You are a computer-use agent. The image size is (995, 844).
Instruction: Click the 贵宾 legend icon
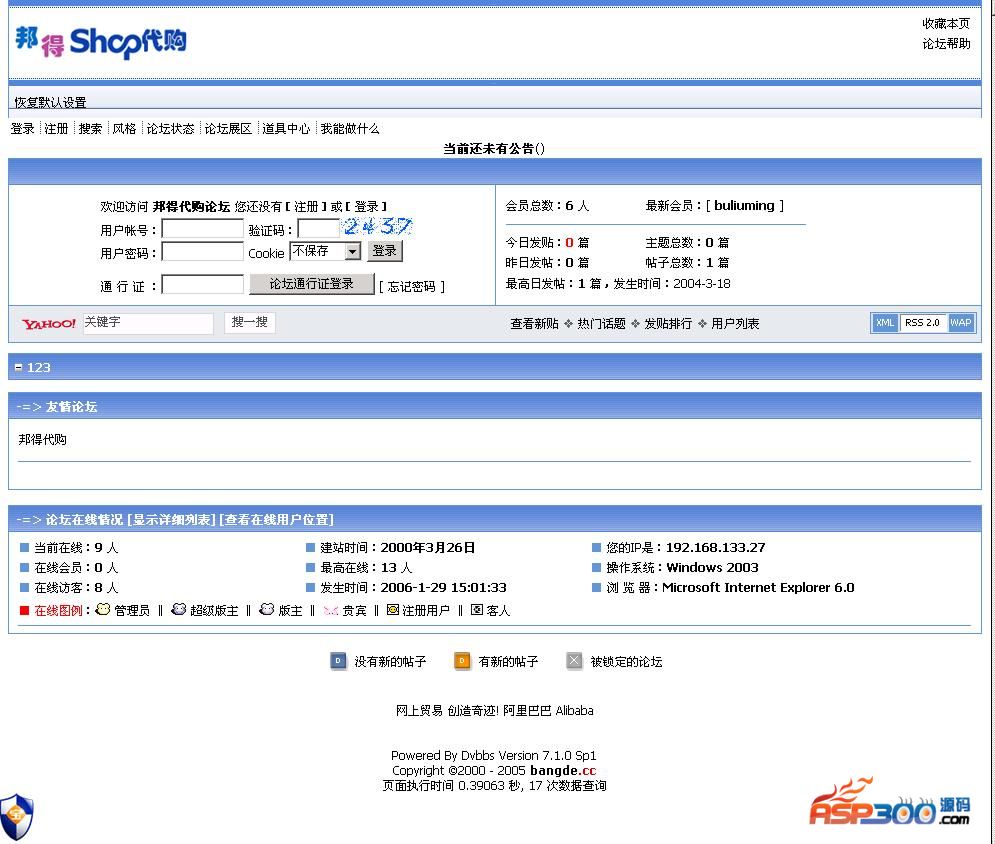(331, 610)
